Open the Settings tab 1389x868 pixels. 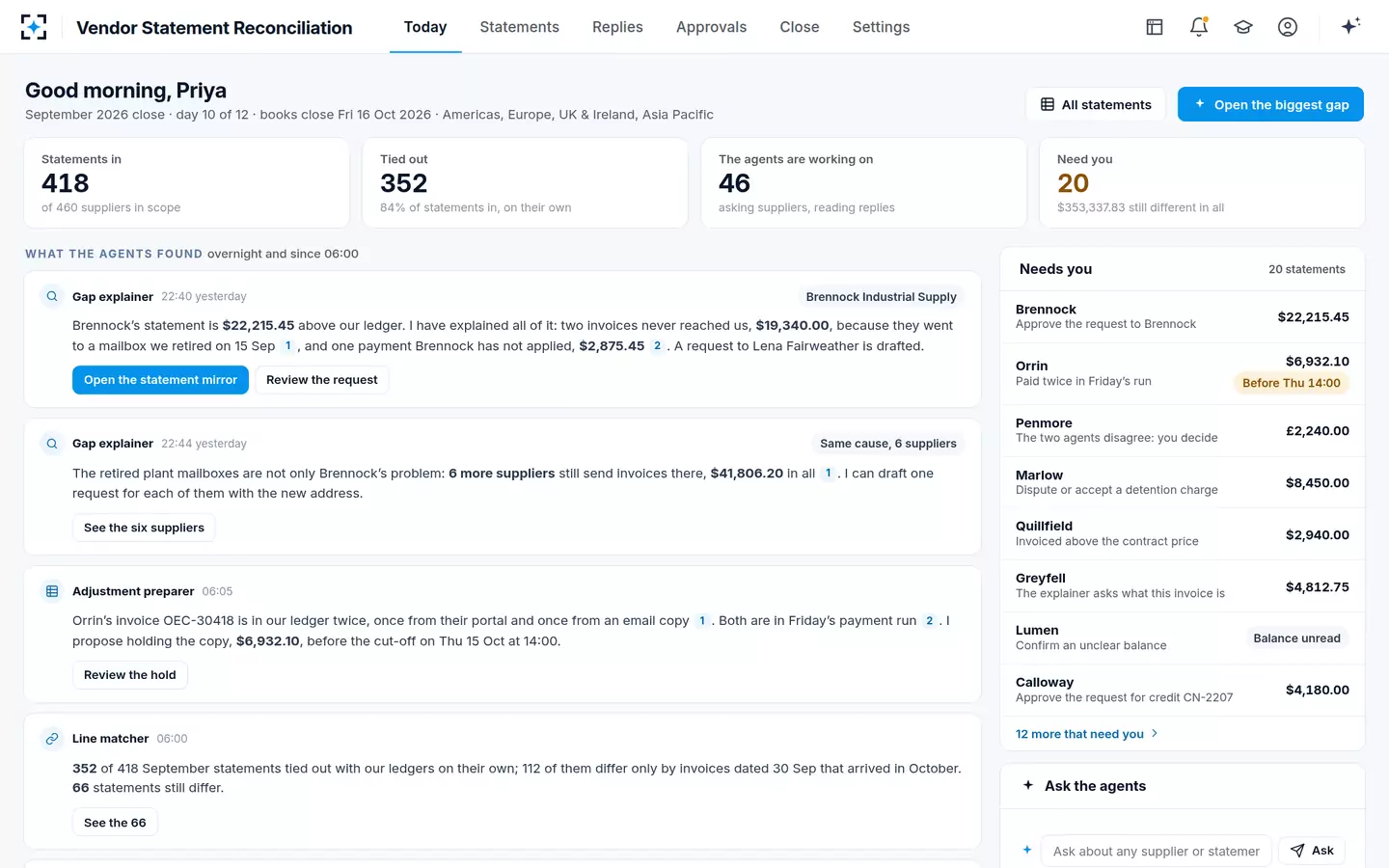(881, 27)
